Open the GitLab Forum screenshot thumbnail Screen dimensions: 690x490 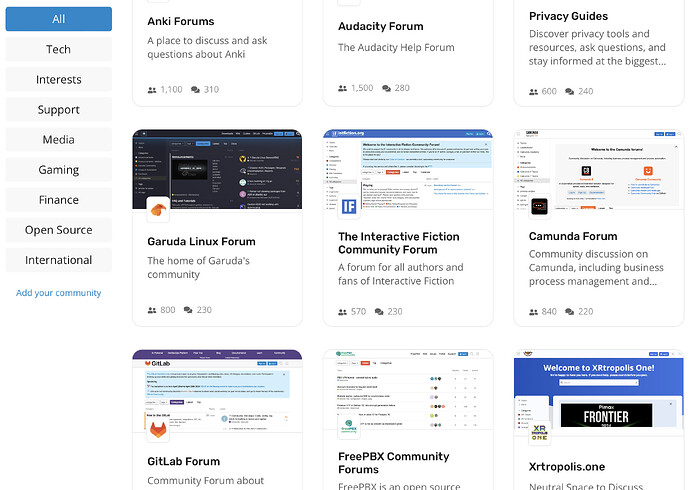pyautogui.click(x=217, y=390)
